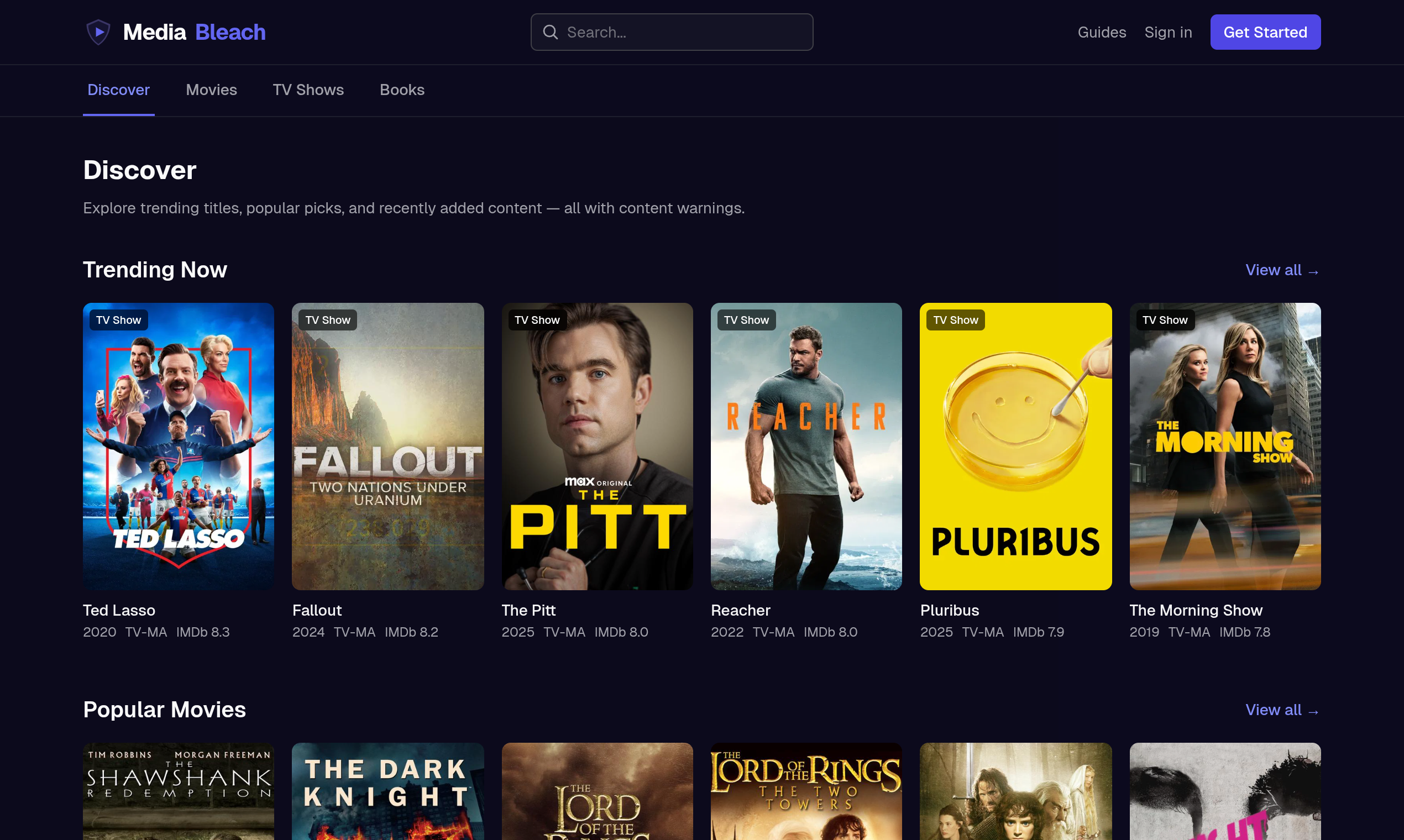Click the Sign in link
The image size is (1404, 840).
tap(1168, 32)
